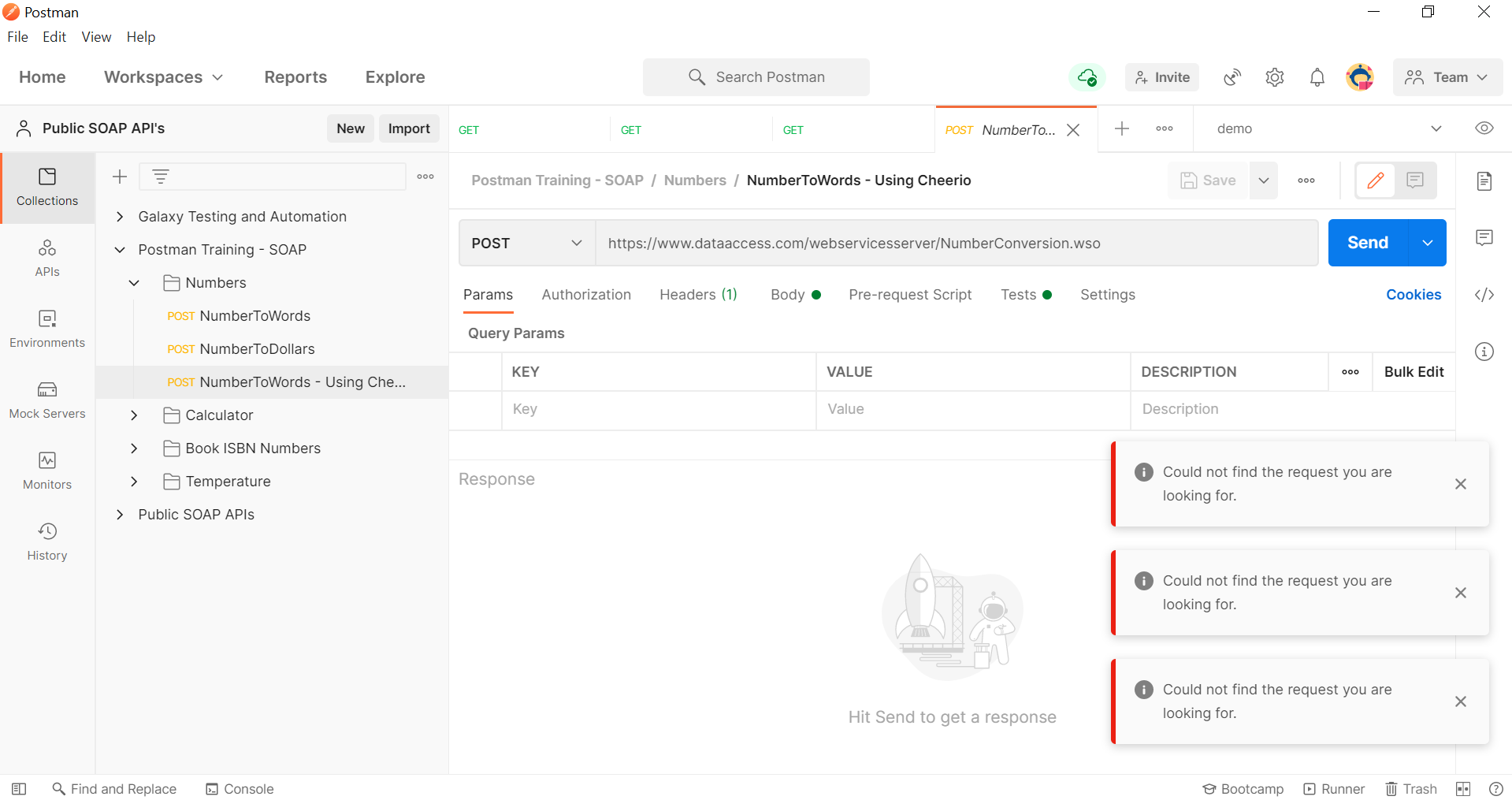Open the Monitors panel
Viewport: 1512px width, 800px height.
pos(46,471)
